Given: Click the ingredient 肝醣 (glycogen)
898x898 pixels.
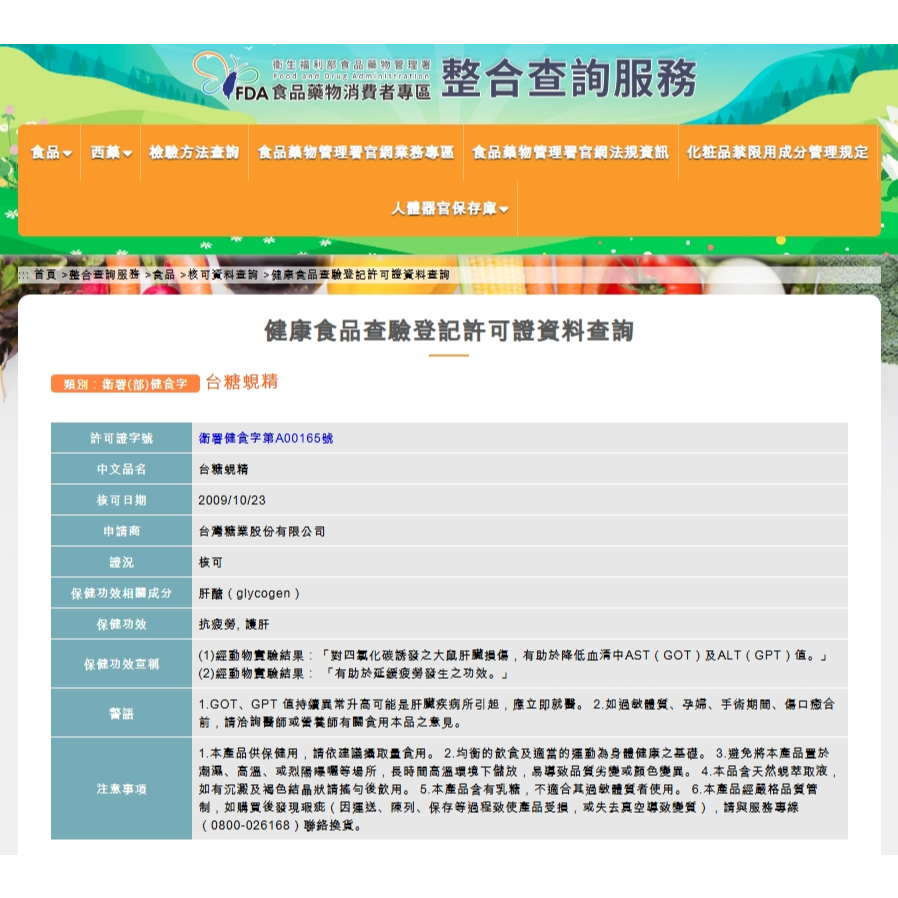Looking at the screenshot, I should [249, 593].
